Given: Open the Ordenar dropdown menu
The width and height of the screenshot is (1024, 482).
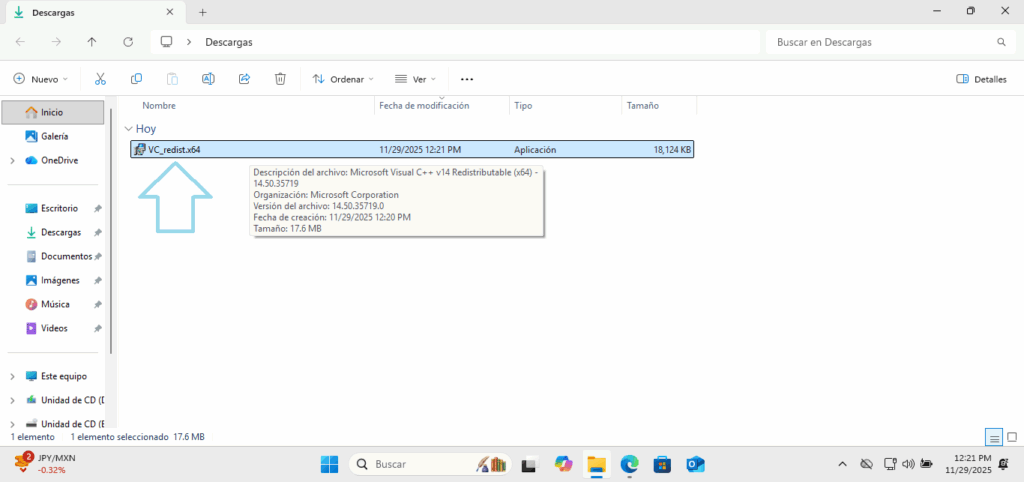Looking at the screenshot, I should (x=344, y=79).
